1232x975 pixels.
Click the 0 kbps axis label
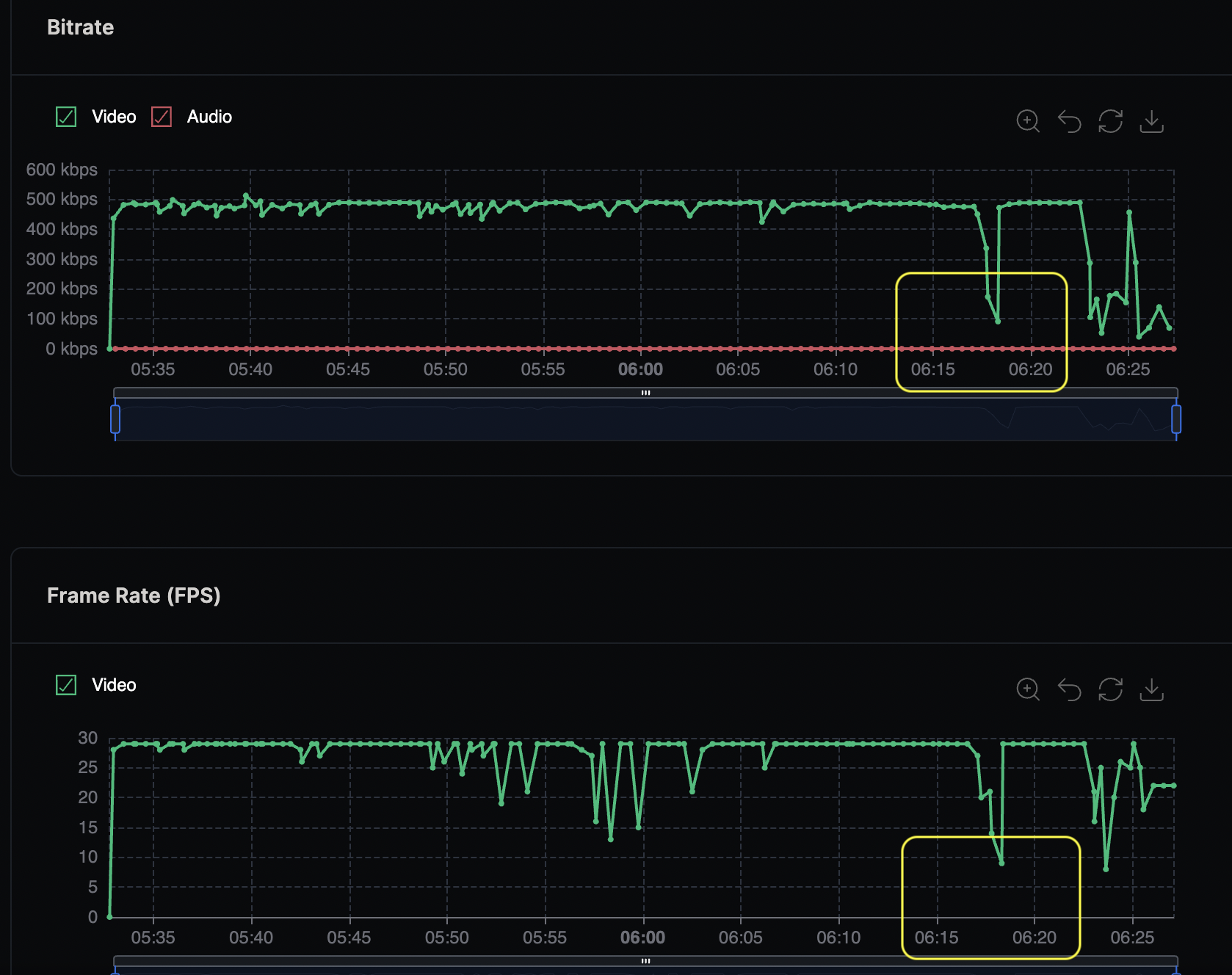[x=71, y=349]
